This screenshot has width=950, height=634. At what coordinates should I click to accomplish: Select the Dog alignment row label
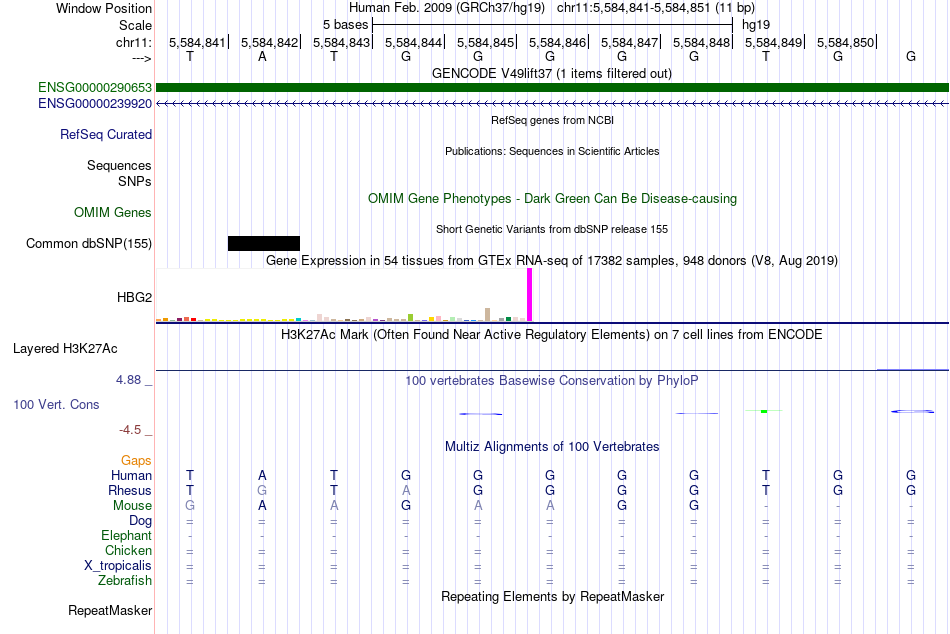140,521
